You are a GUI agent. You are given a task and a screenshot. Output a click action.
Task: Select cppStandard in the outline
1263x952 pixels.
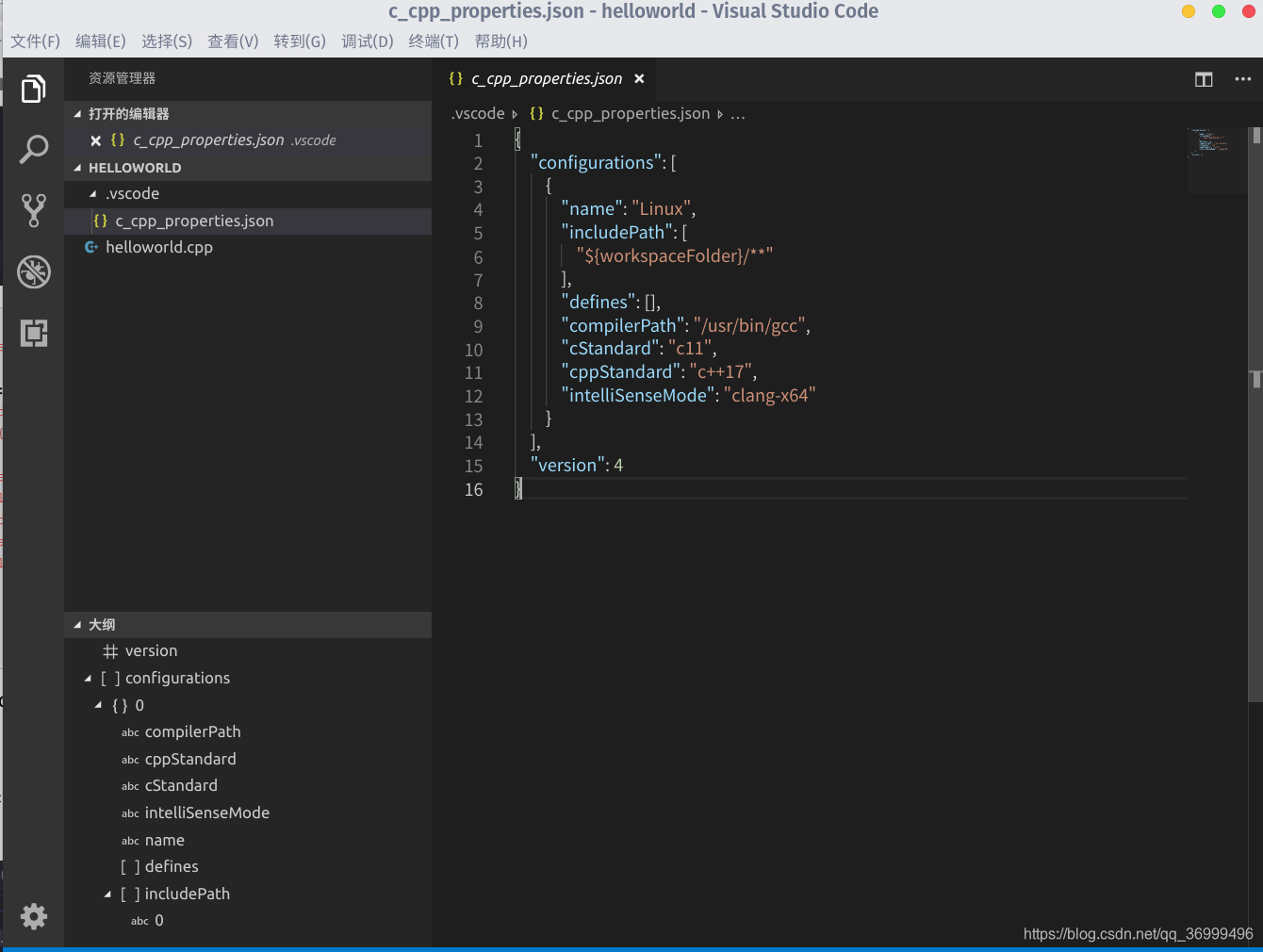click(248, 759)
